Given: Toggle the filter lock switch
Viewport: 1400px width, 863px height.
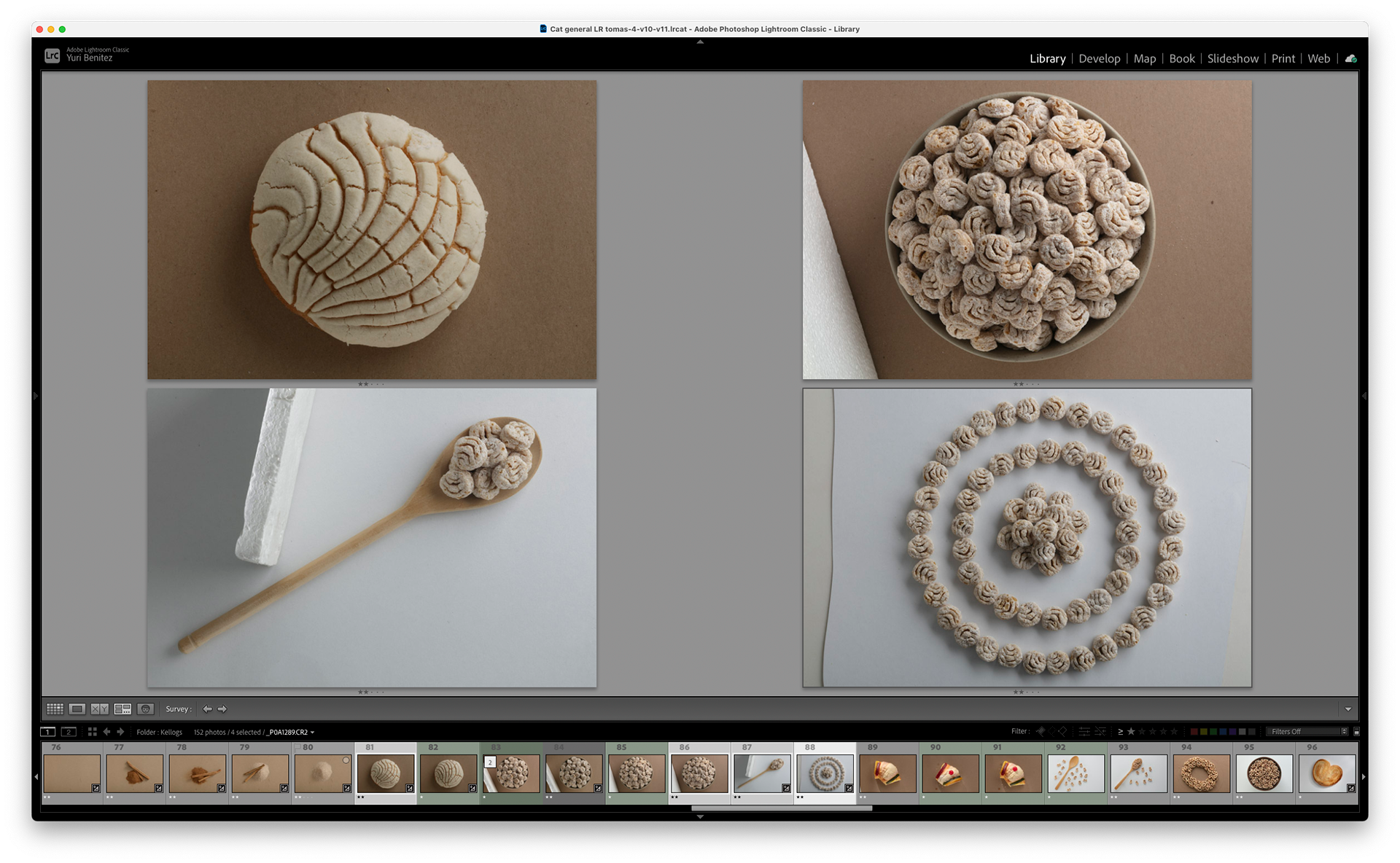Looking at the screenshot, I should pyautogui.click(x=1356, y=732).
